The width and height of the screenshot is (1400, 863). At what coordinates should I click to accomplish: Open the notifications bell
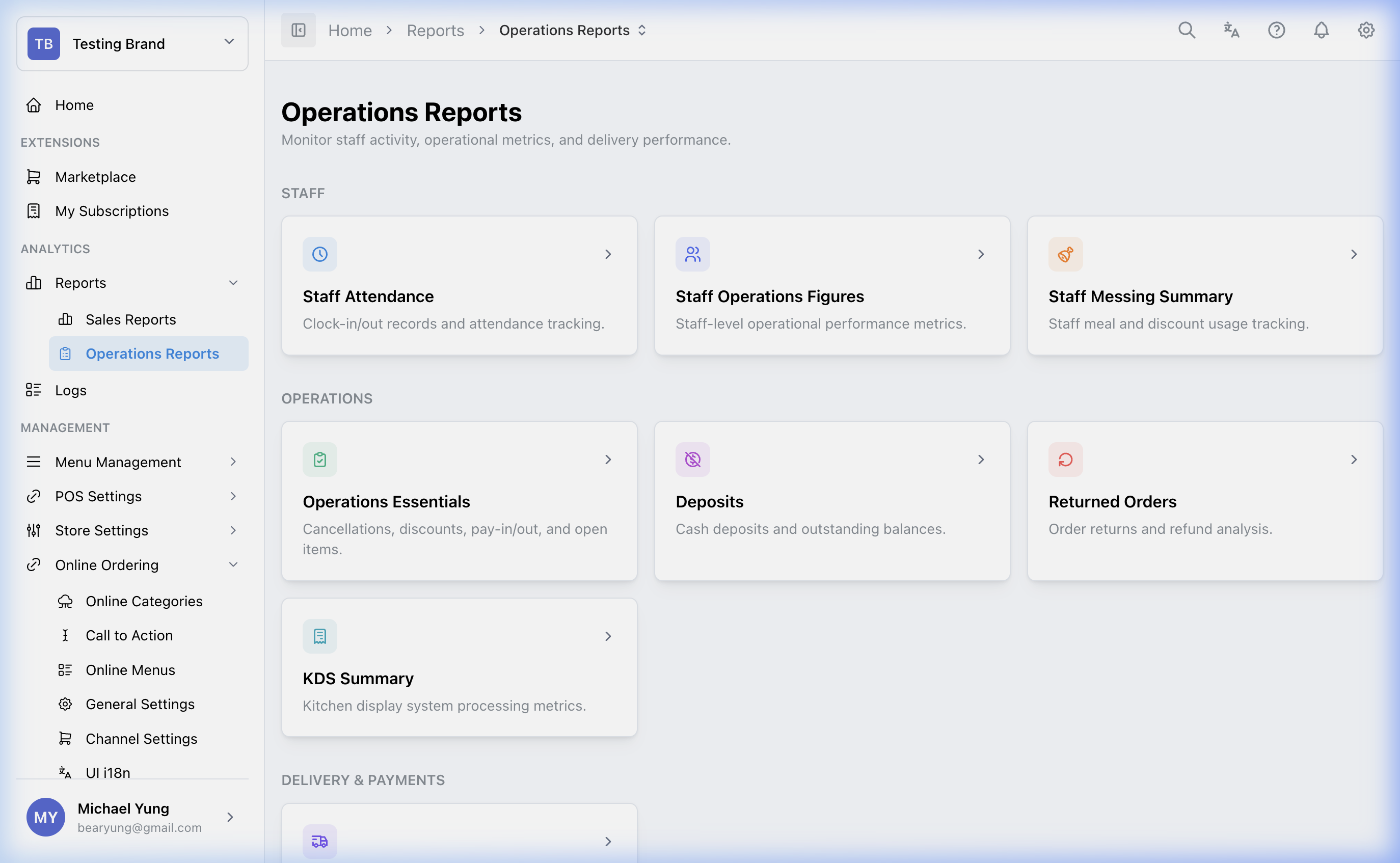(x=1321, y=30)
